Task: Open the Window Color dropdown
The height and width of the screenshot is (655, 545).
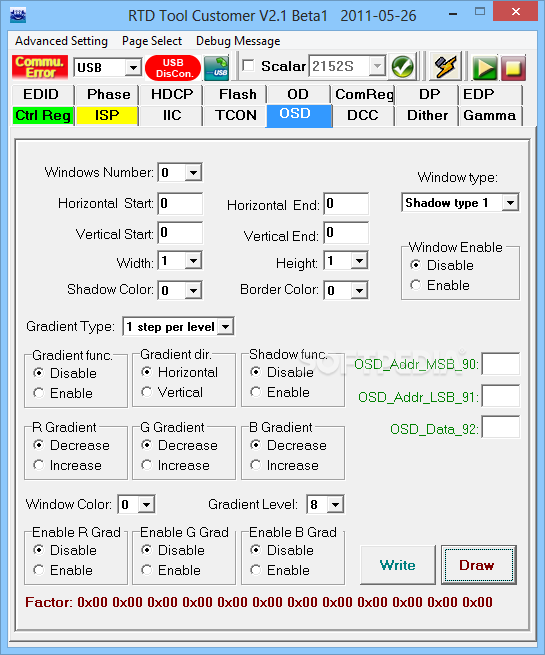Action: click(146, 505)
